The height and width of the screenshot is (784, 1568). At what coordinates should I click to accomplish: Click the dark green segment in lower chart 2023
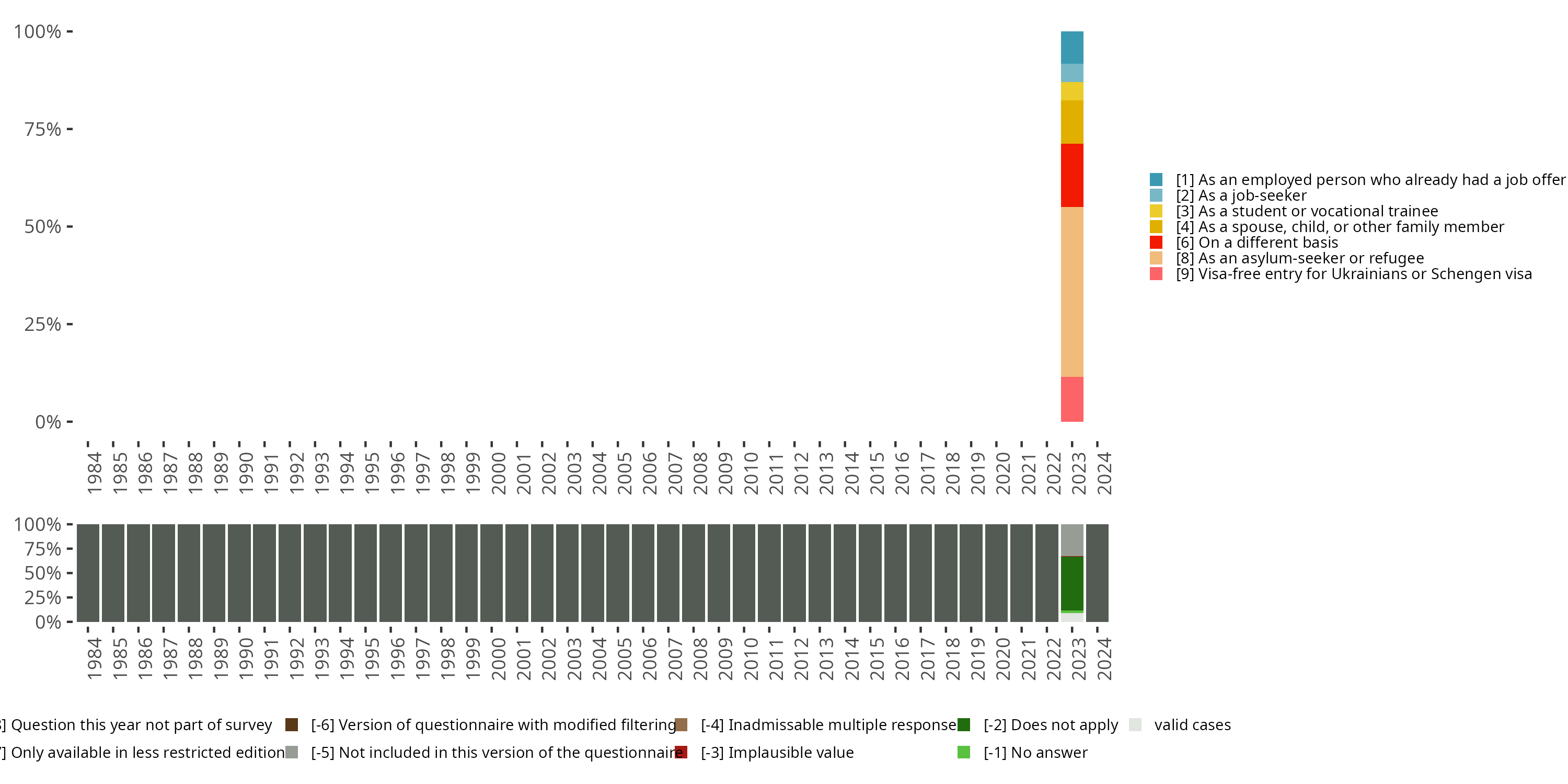point(1072,583)
